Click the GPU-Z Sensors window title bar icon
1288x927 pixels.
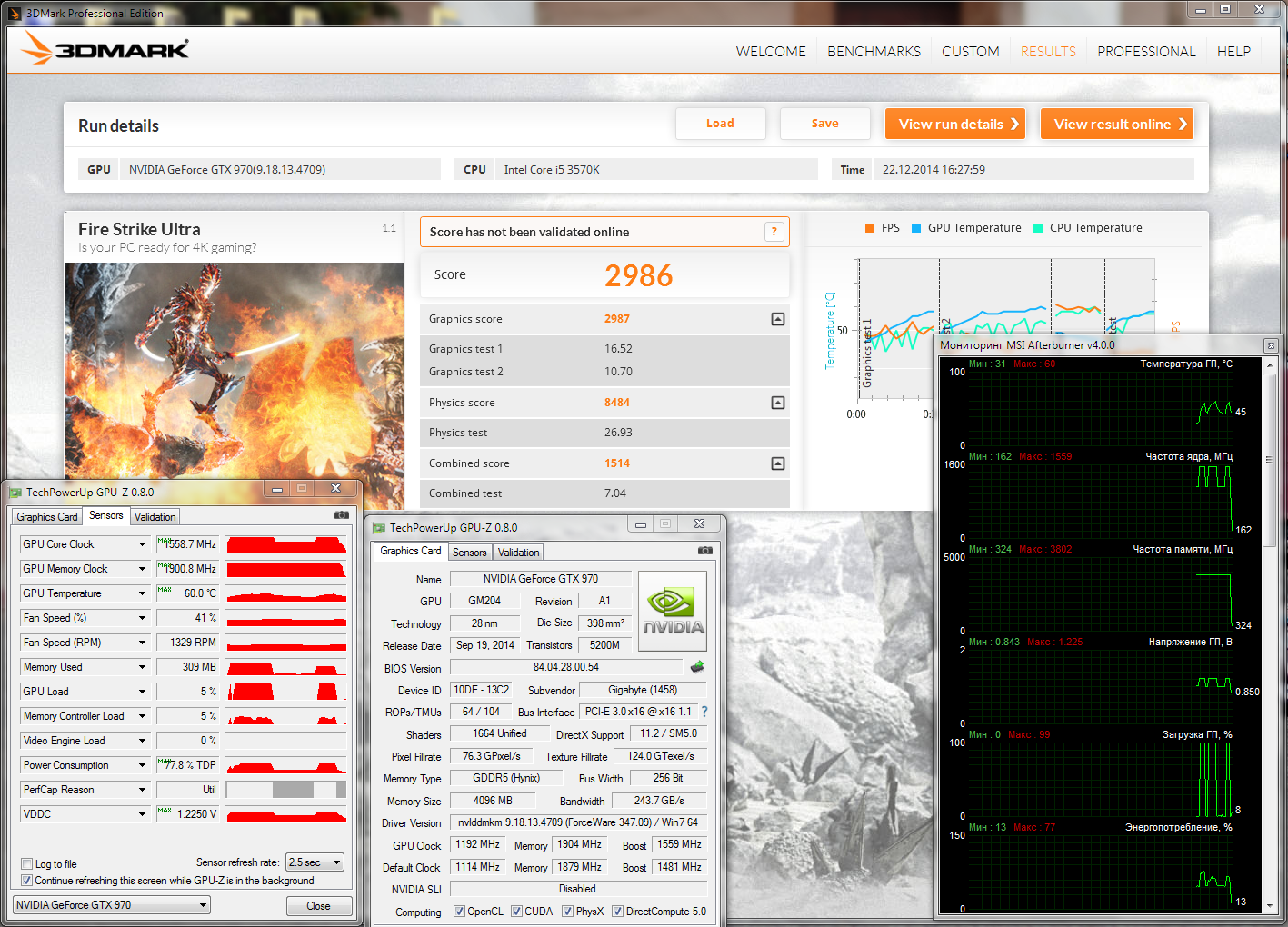(x=15, y=493)
